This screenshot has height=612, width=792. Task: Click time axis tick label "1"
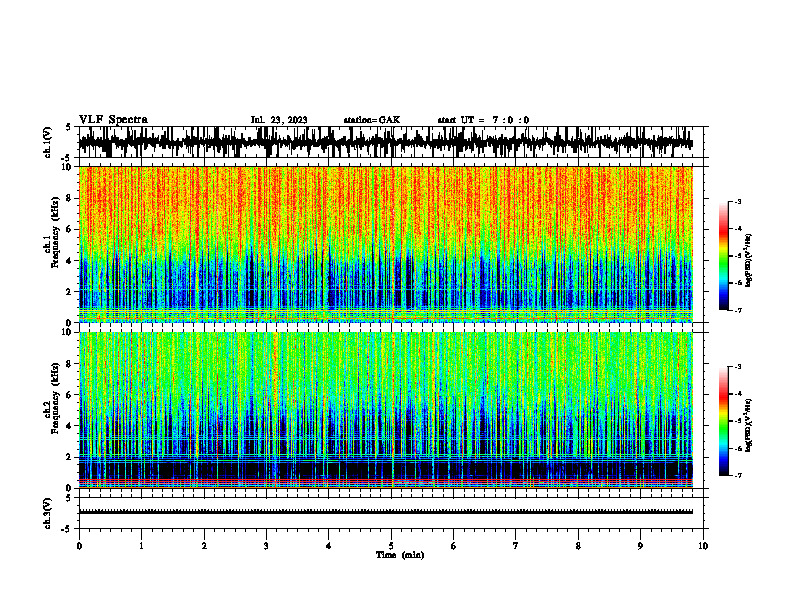coord(141,546)
